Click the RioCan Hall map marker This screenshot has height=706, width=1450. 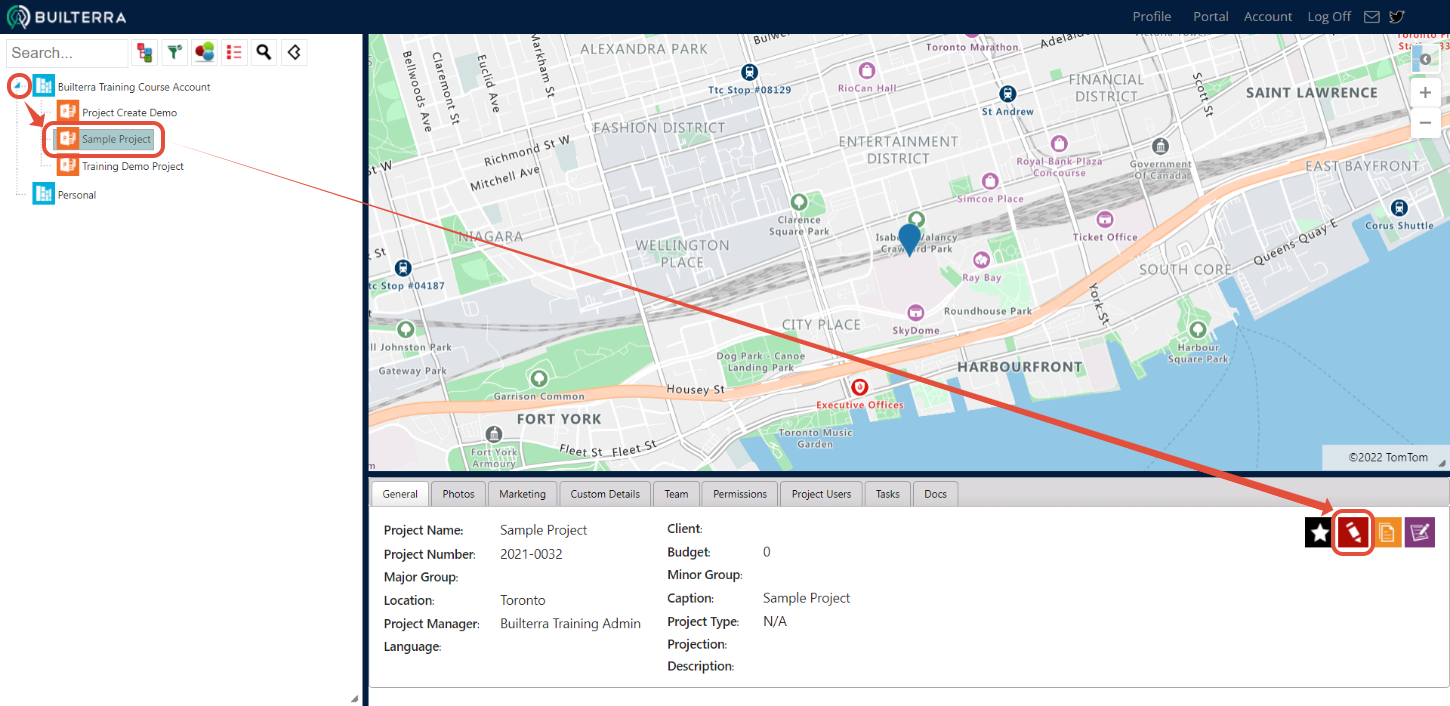867,71
